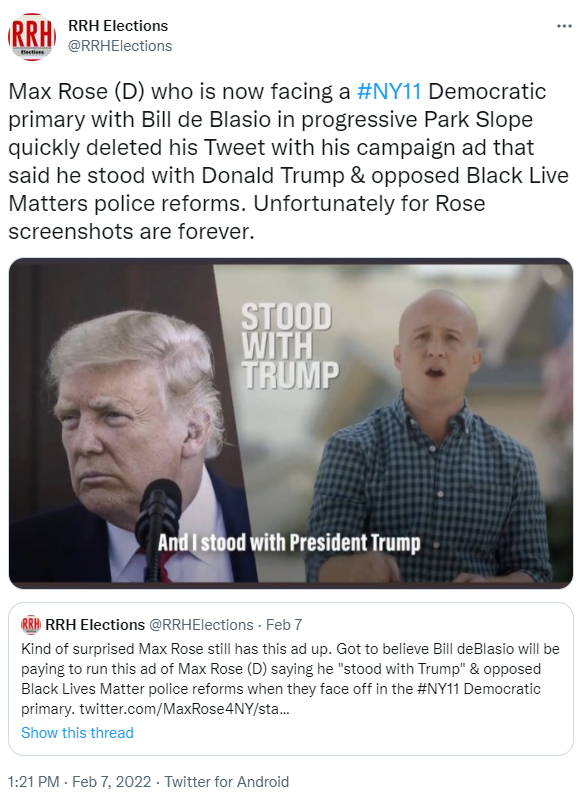Open the RRH Elections profile avatar

(32, 37)
